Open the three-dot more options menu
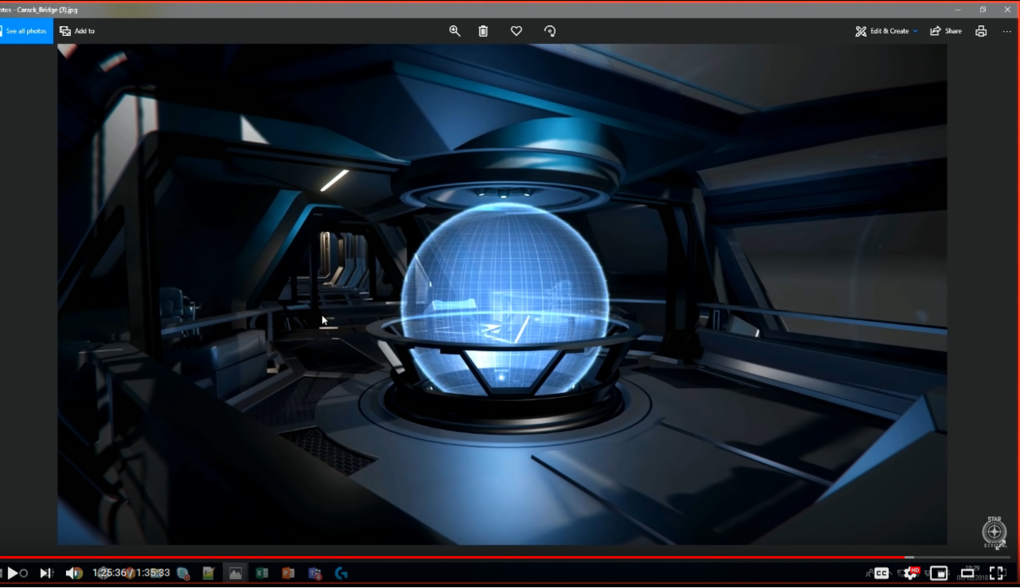 (1007, 31)
